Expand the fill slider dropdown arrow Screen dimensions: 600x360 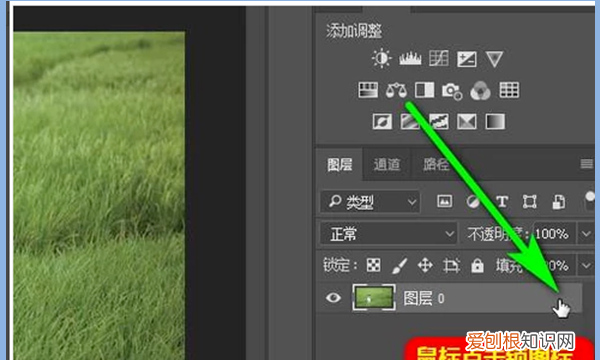pyautogui.click(x=586, y=265)
